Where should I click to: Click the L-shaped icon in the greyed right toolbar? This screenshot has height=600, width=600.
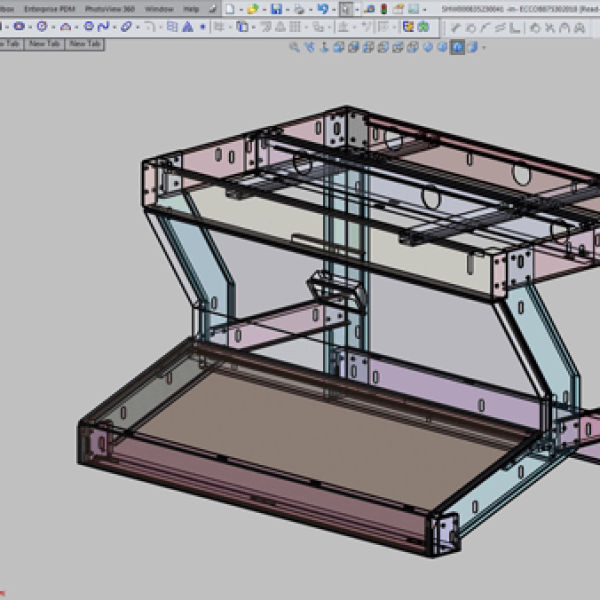[x=515, y=28]
